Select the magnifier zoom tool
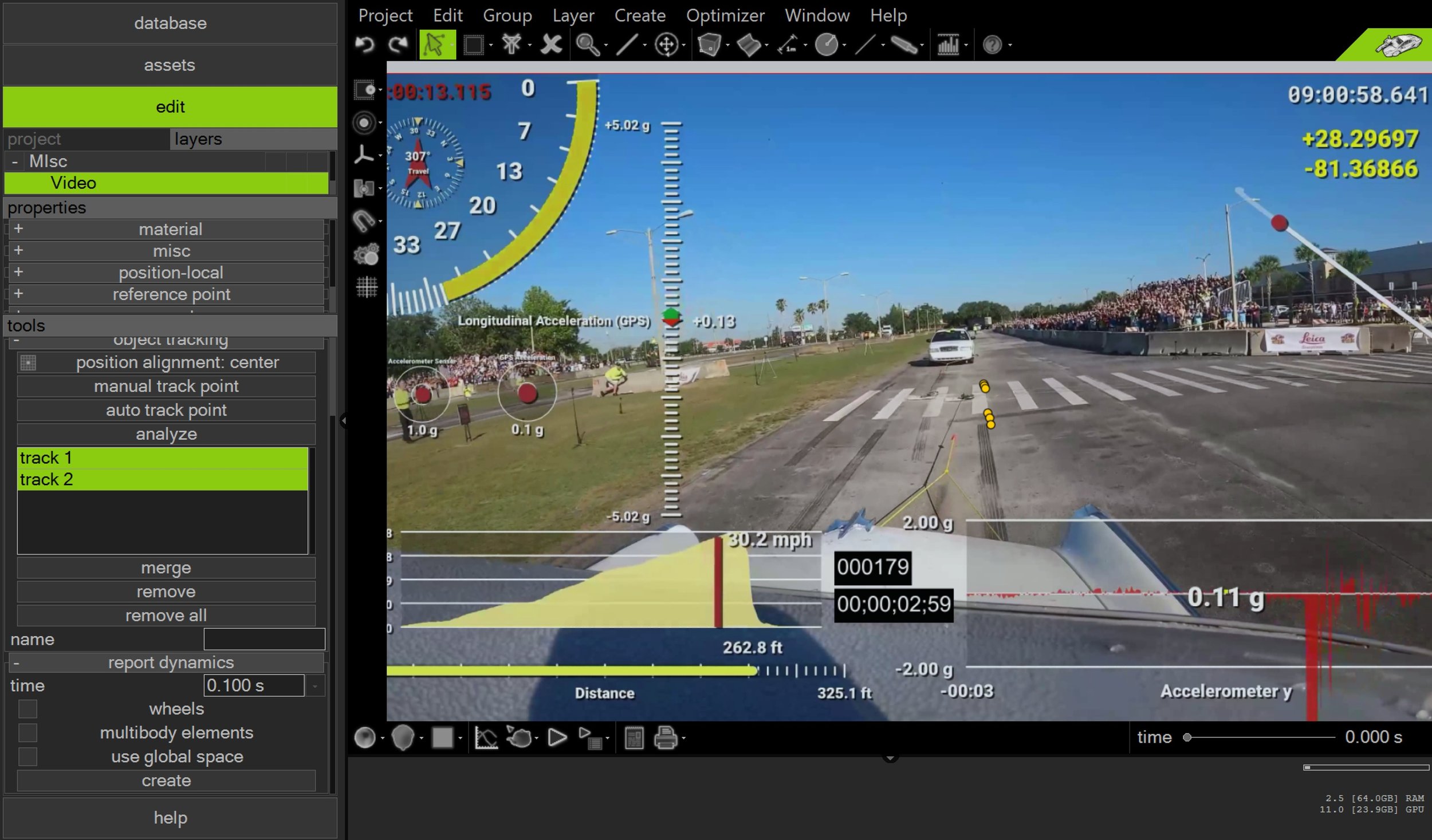This screenshot has height=840, width=1432. click(x=587, y=45)
